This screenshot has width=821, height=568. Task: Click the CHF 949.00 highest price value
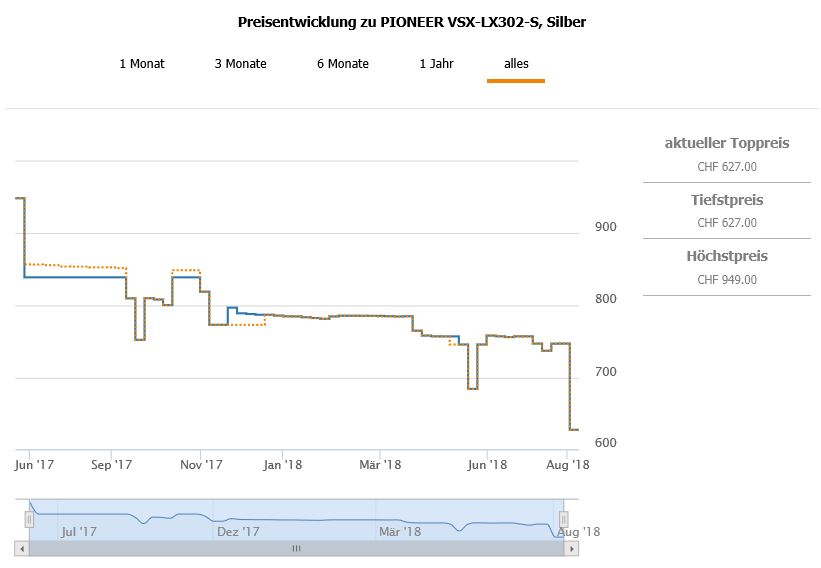pyautogui.click(x=727, y=279)
